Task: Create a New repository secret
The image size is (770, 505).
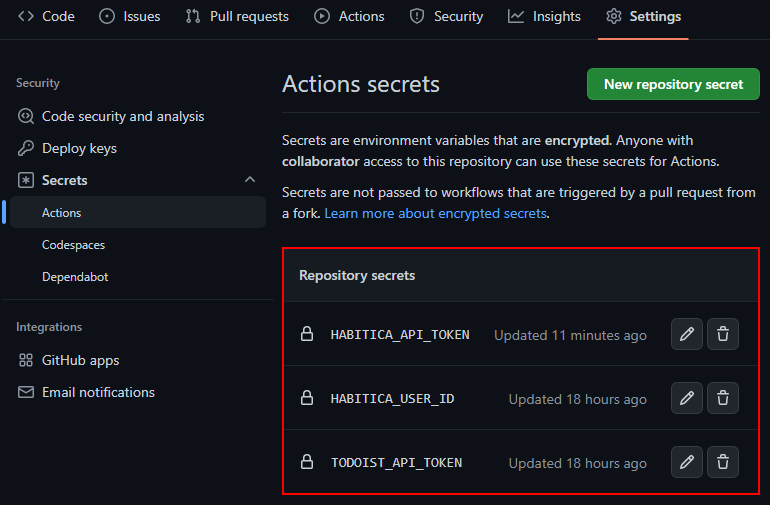Action: click(673, 84)
